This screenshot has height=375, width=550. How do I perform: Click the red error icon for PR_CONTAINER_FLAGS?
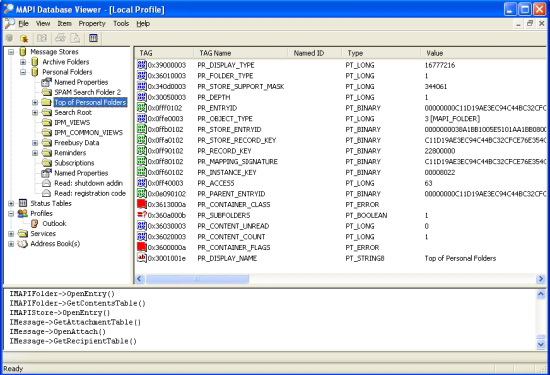(x=141, y=247)
